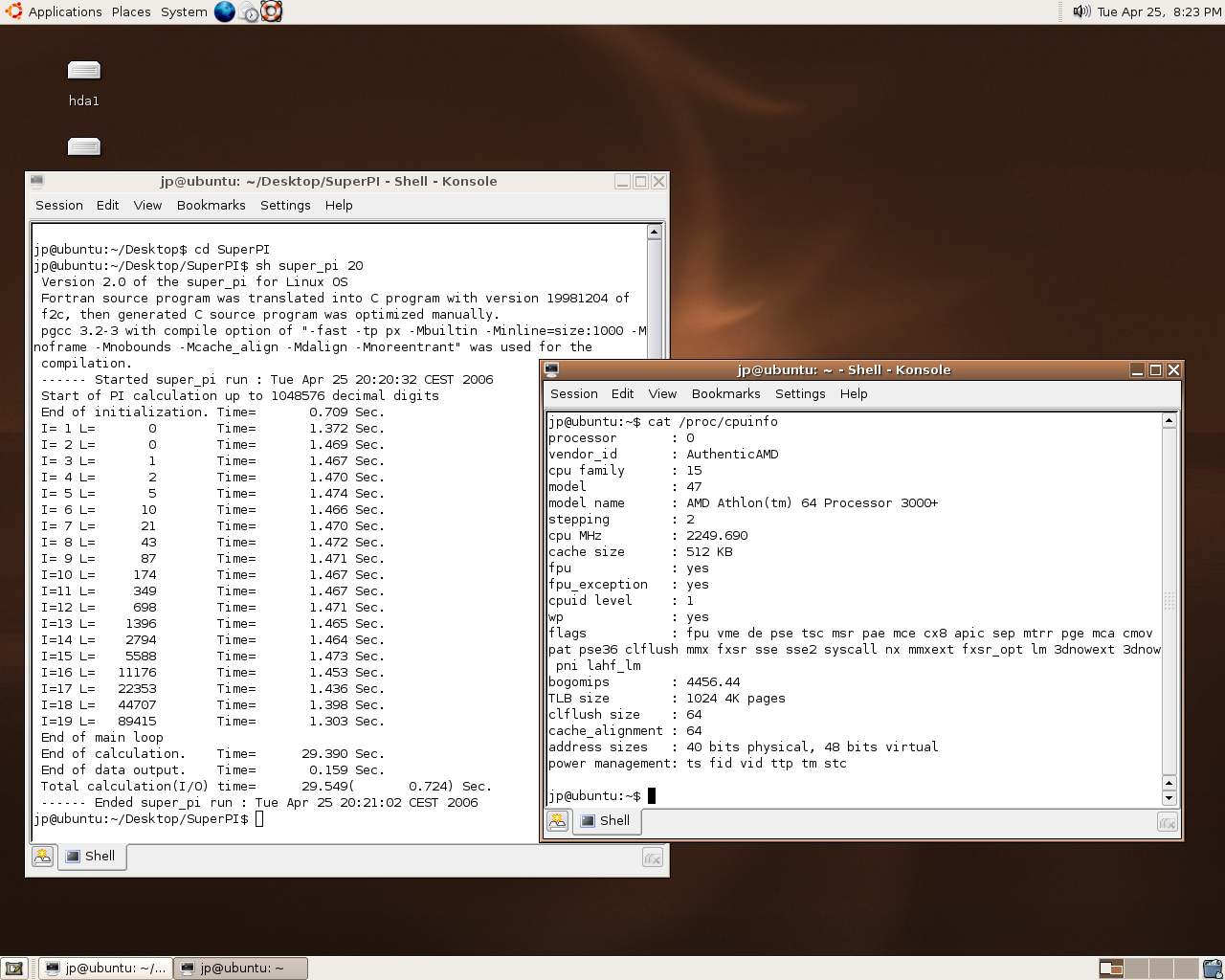Open the Places menu in top panel

pyautogui.click(x=131, y=11)
